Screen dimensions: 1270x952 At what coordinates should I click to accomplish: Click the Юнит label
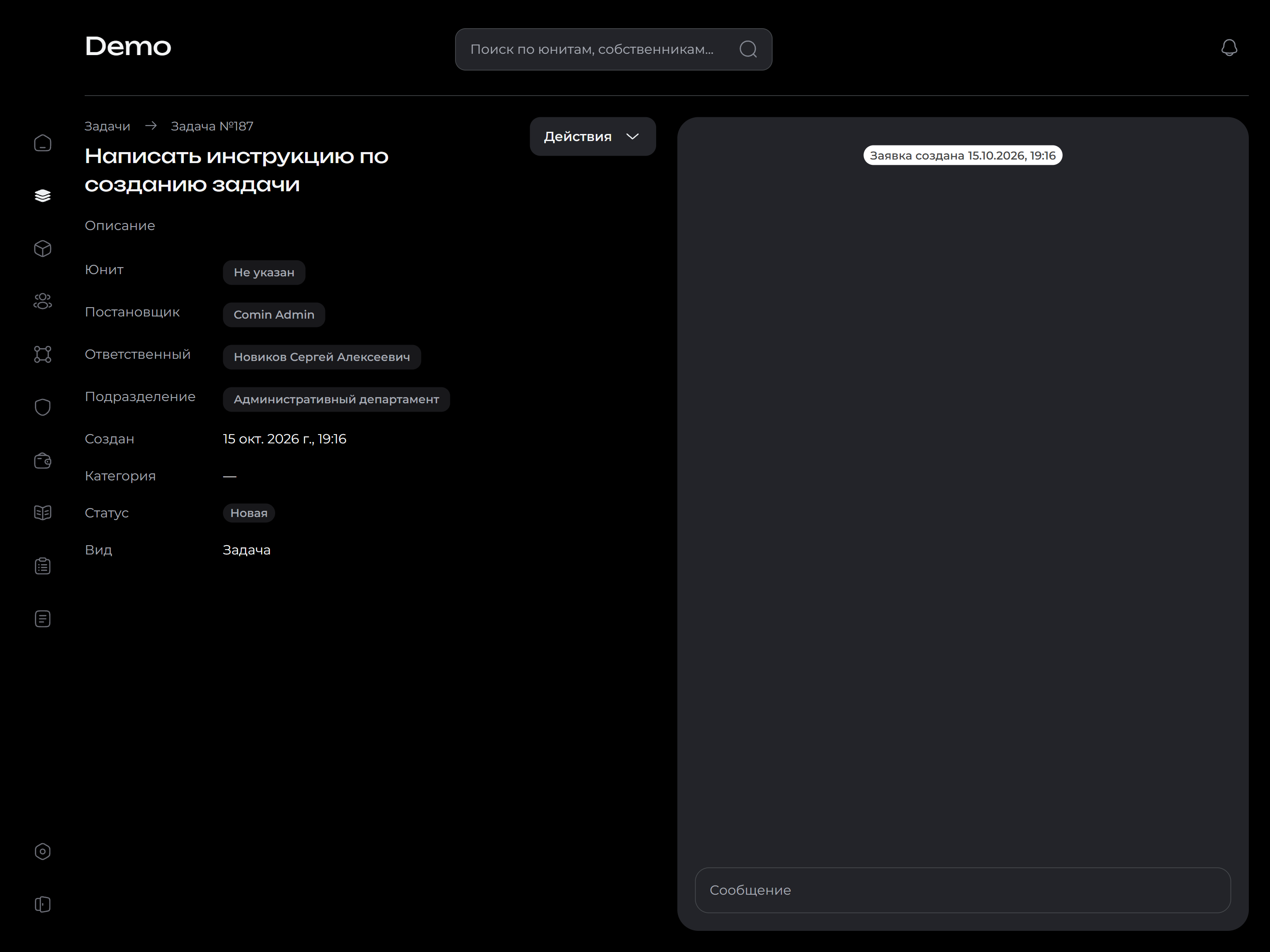coord(104,270)
